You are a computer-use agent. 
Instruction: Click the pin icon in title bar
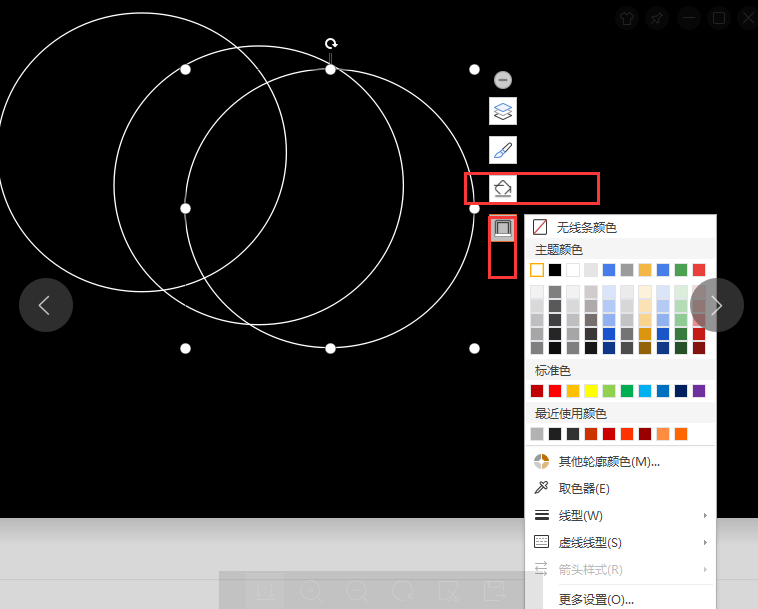[656, 18]
